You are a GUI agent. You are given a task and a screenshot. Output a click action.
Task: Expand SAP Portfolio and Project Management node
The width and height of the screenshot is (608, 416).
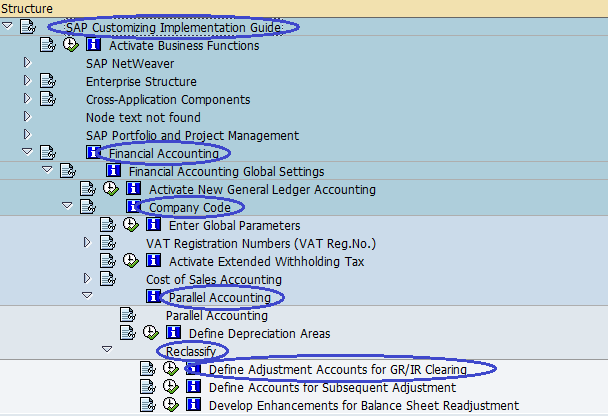tap(27, 135)
